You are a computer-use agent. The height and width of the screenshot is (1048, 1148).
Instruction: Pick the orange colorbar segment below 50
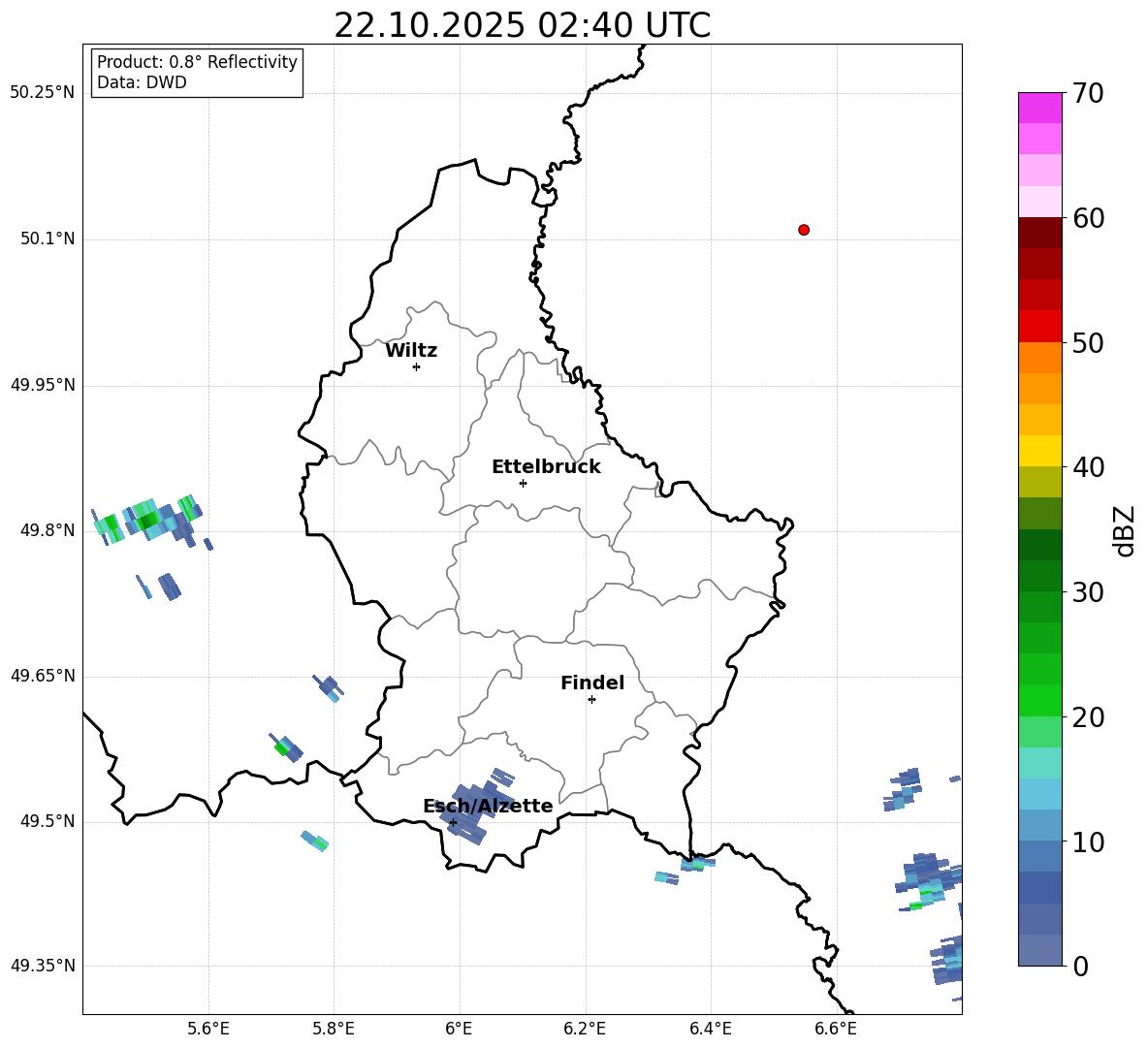1039,357
